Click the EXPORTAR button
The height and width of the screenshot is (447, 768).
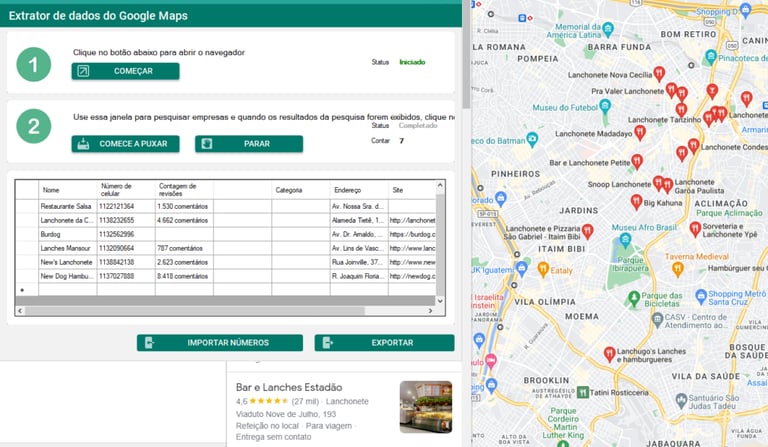click(x=384, y=343)
